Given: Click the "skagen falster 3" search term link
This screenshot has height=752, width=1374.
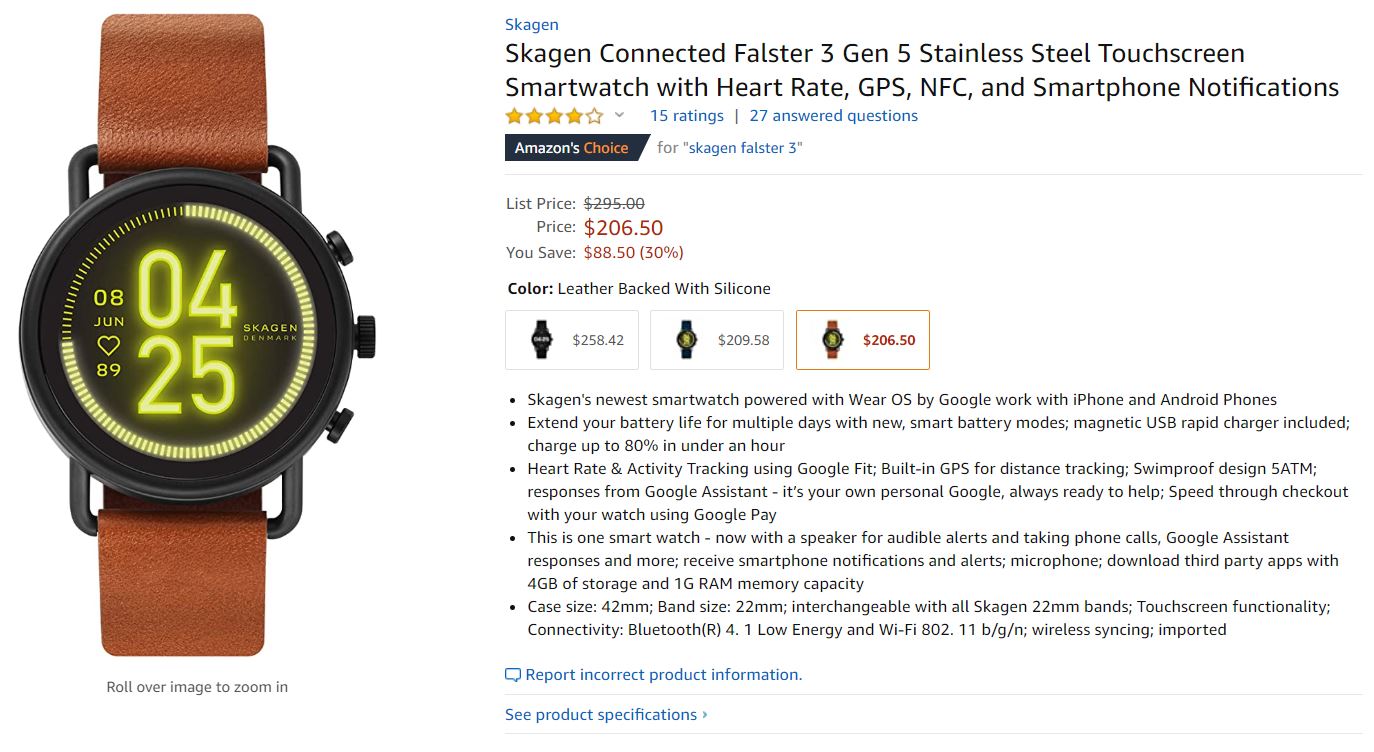Looking at the screenshot, I should (742, 148).
